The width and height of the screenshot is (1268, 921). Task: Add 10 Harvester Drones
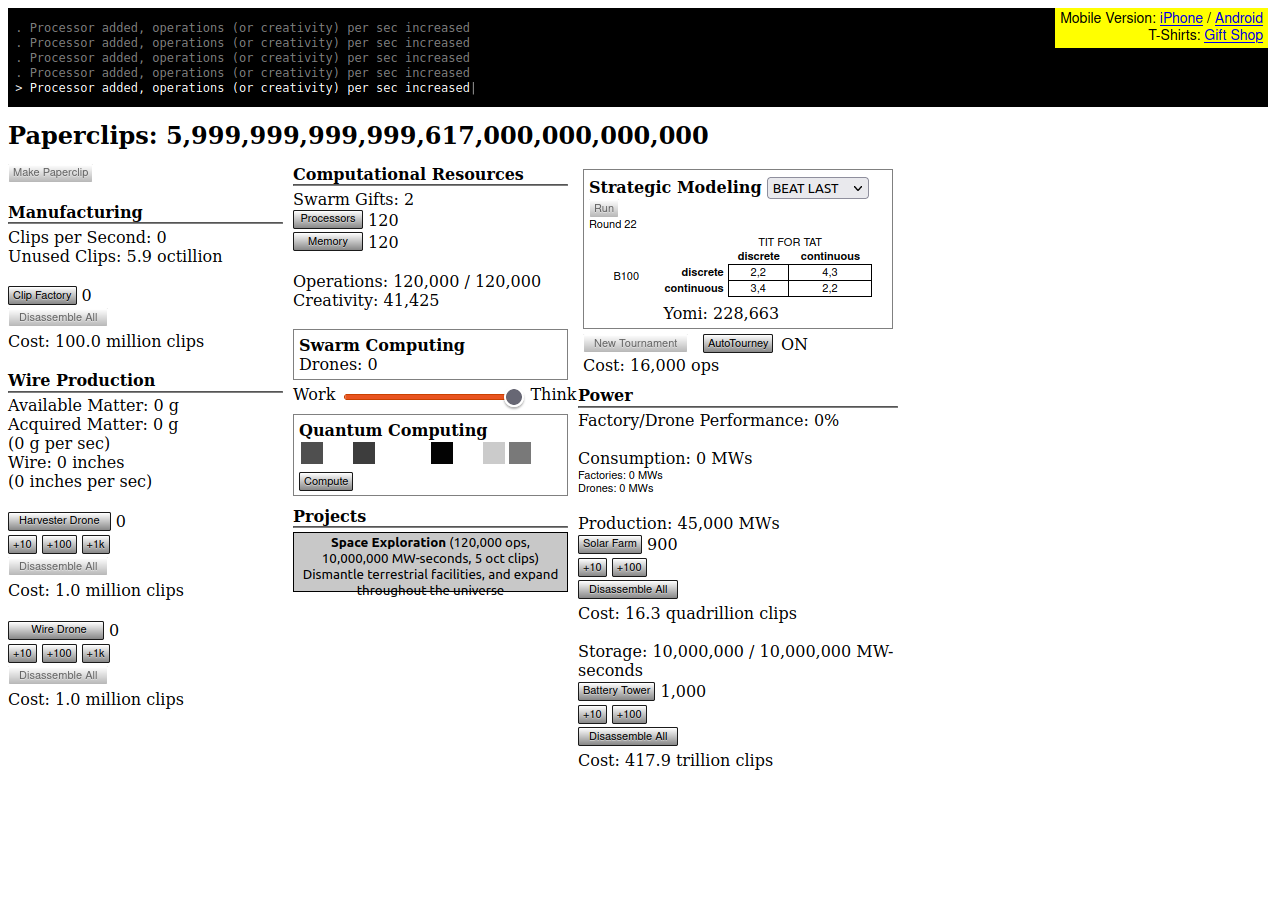(x=23, y=545)
